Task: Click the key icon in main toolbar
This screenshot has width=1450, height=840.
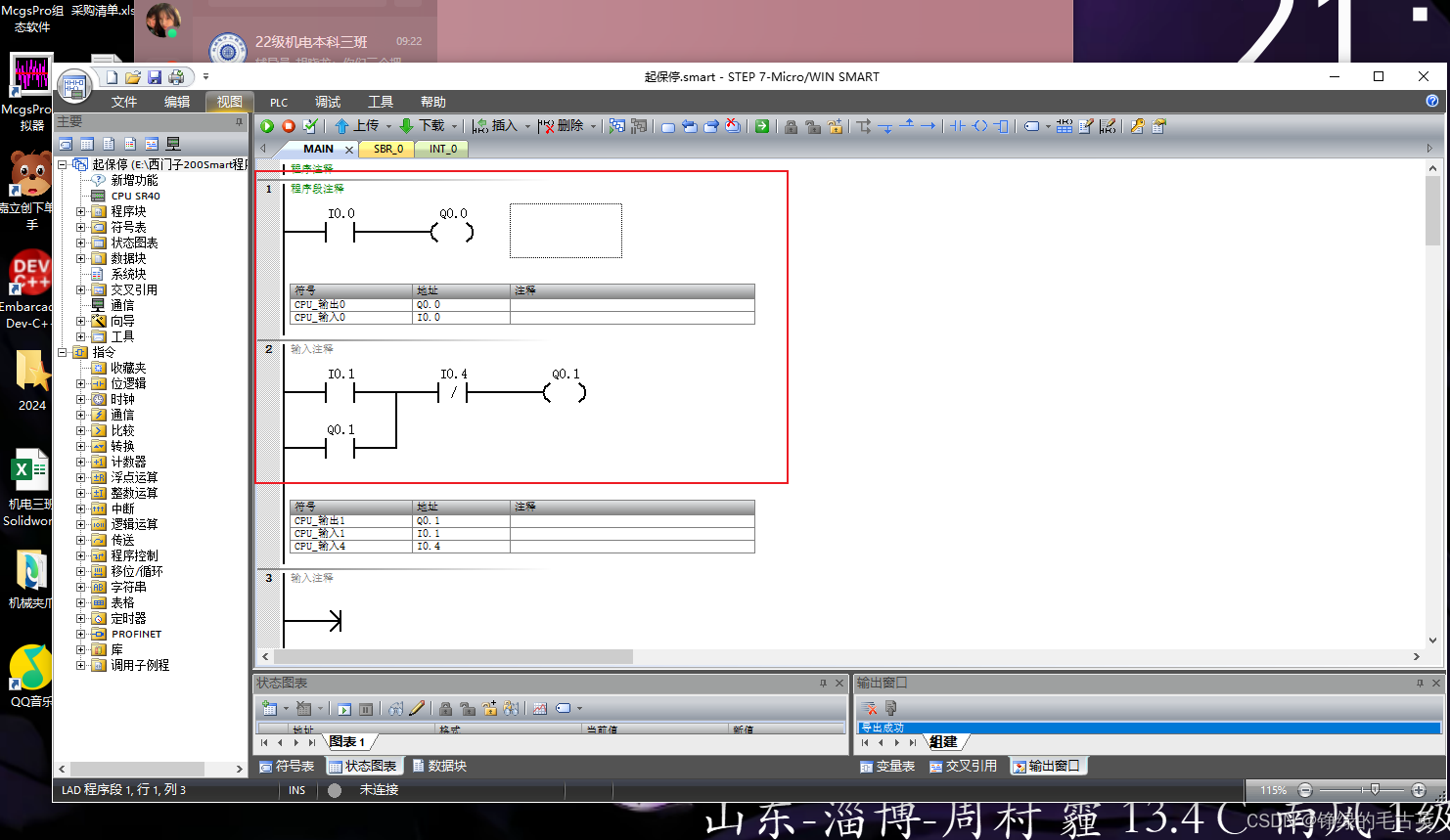Action: (x=1137, y=126)
